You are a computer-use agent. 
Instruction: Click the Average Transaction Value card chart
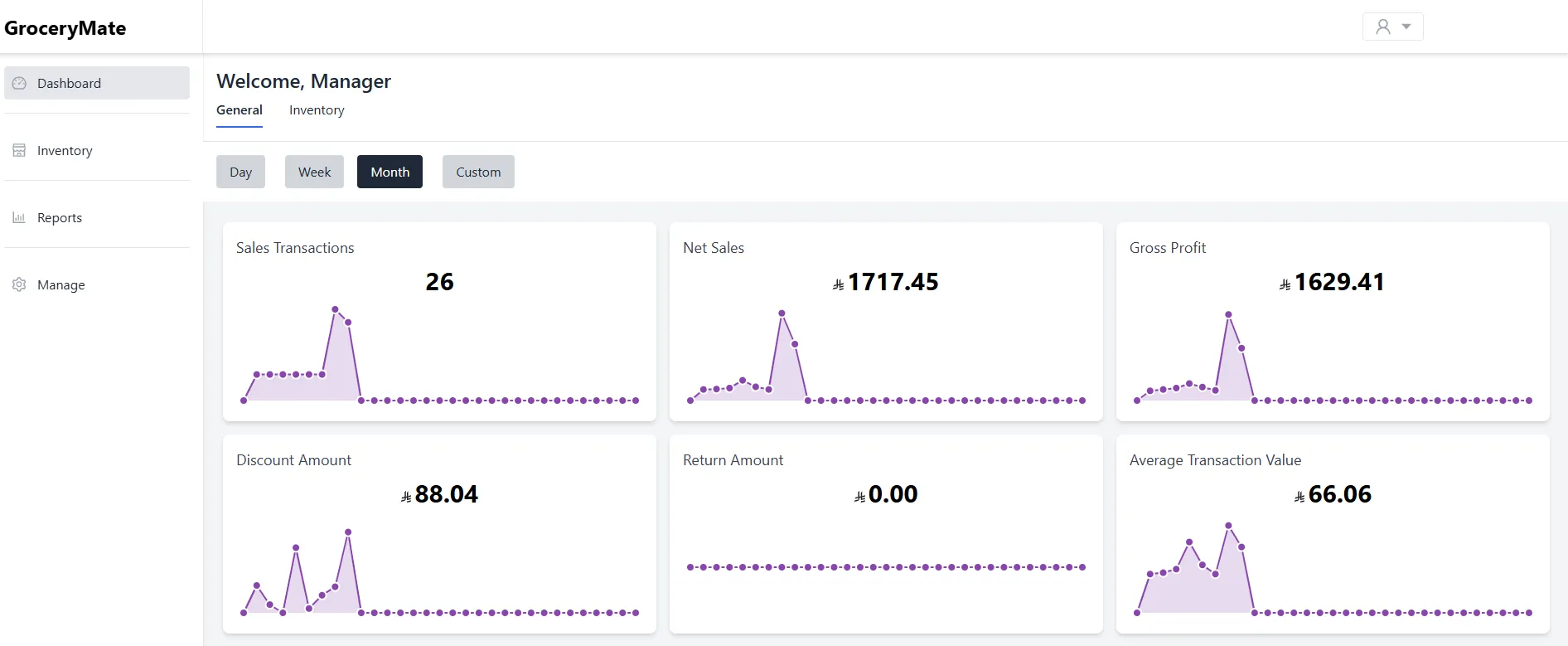point(1333,572)
